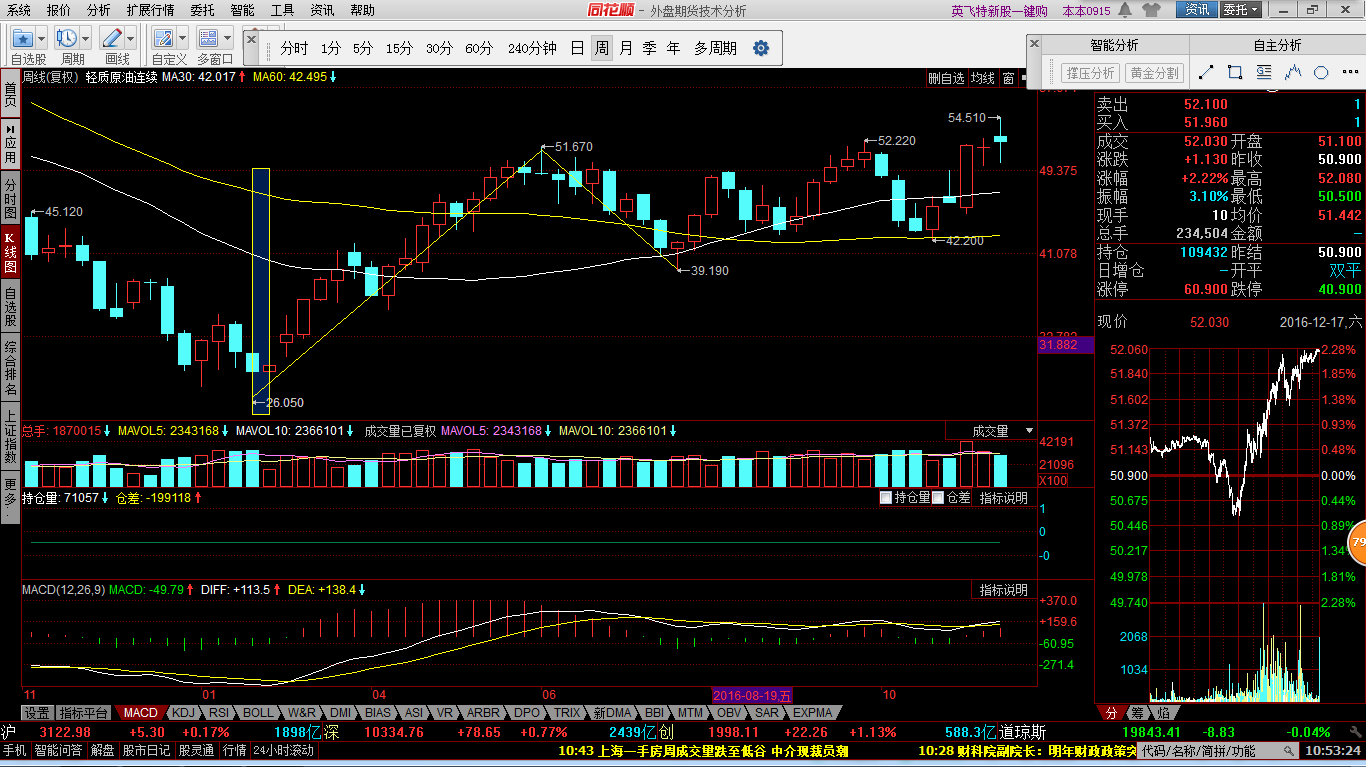The height and width of the screenshot is (767, 1366).
Task: Select the 月 monthly period
Action: tap(626, 48)
